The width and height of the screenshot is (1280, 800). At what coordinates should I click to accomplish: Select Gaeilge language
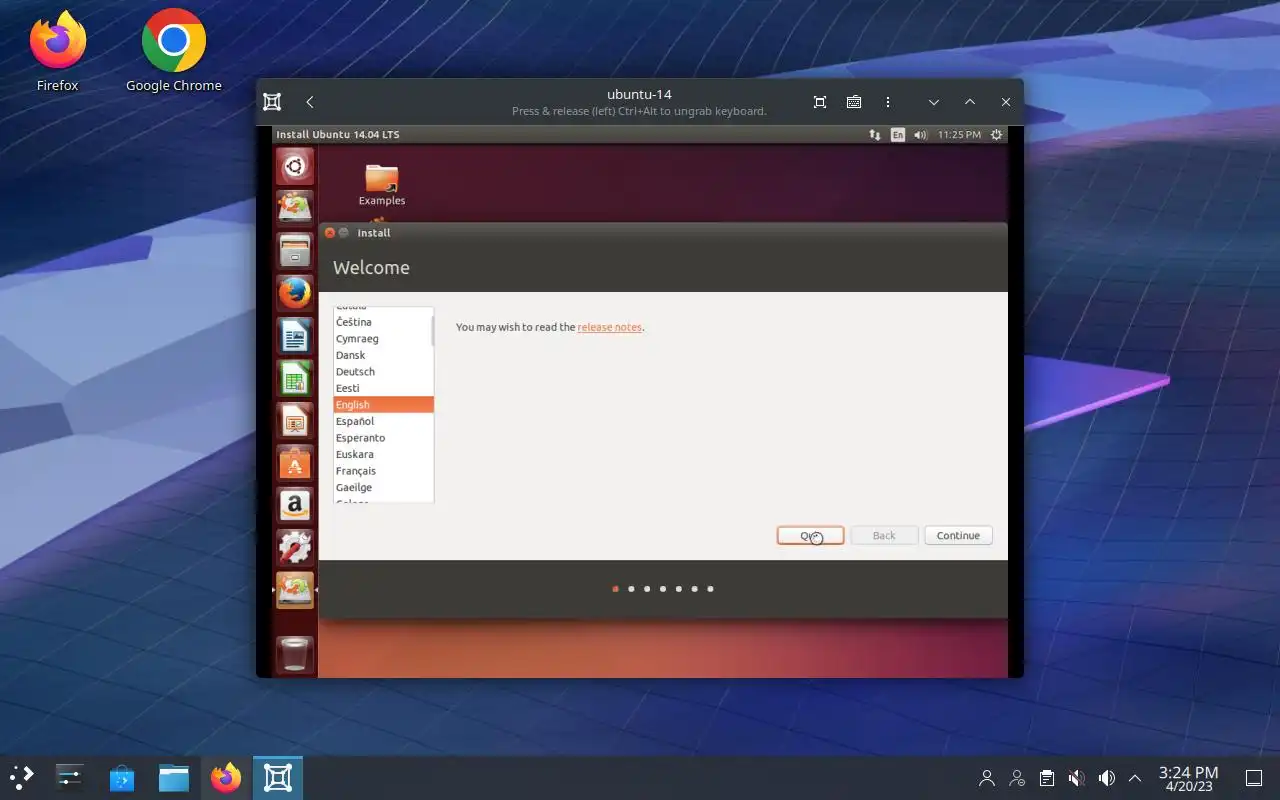[x=383, y=487]
